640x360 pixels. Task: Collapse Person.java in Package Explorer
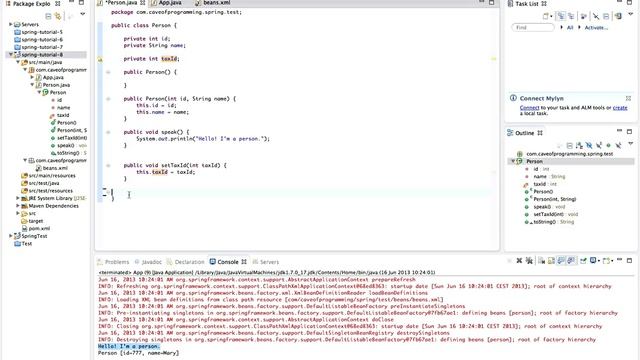[32, 84]
